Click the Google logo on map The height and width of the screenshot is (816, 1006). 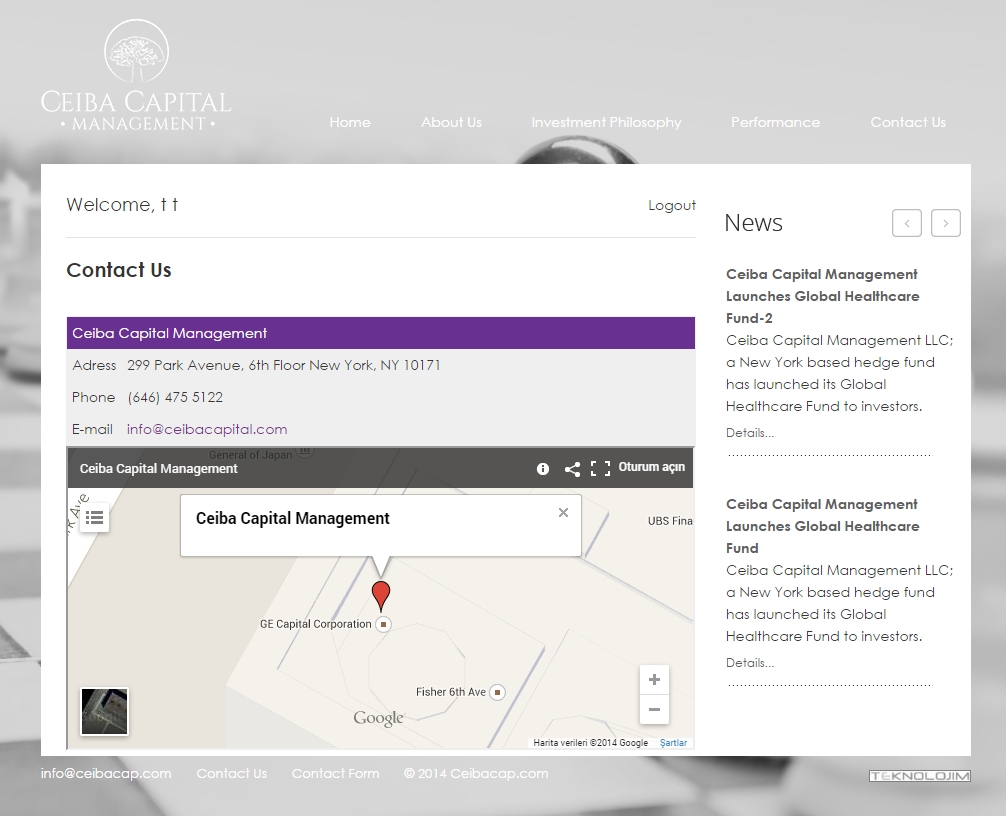[379, 718]
